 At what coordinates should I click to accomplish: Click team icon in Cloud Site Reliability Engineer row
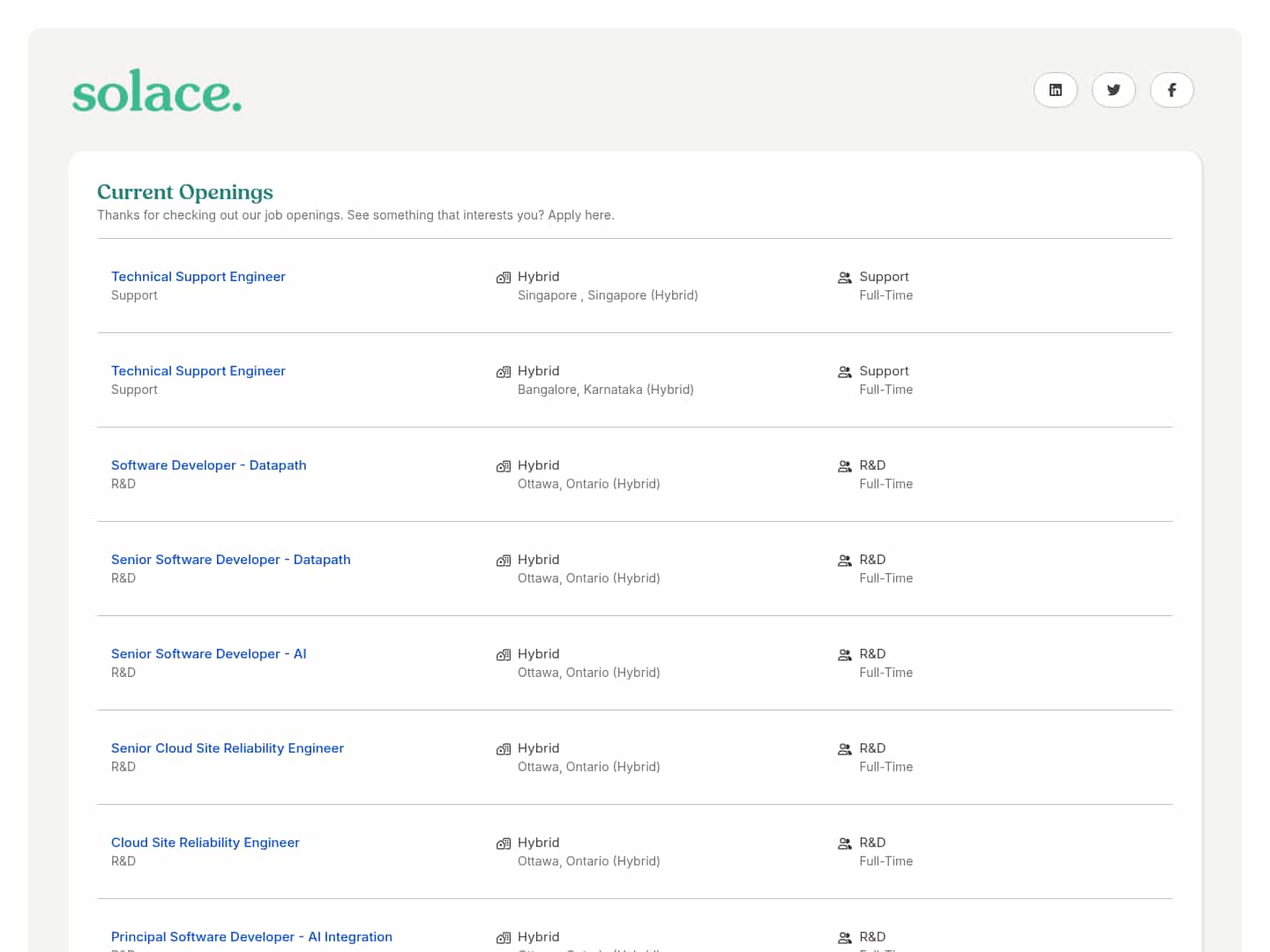(845, 844)
